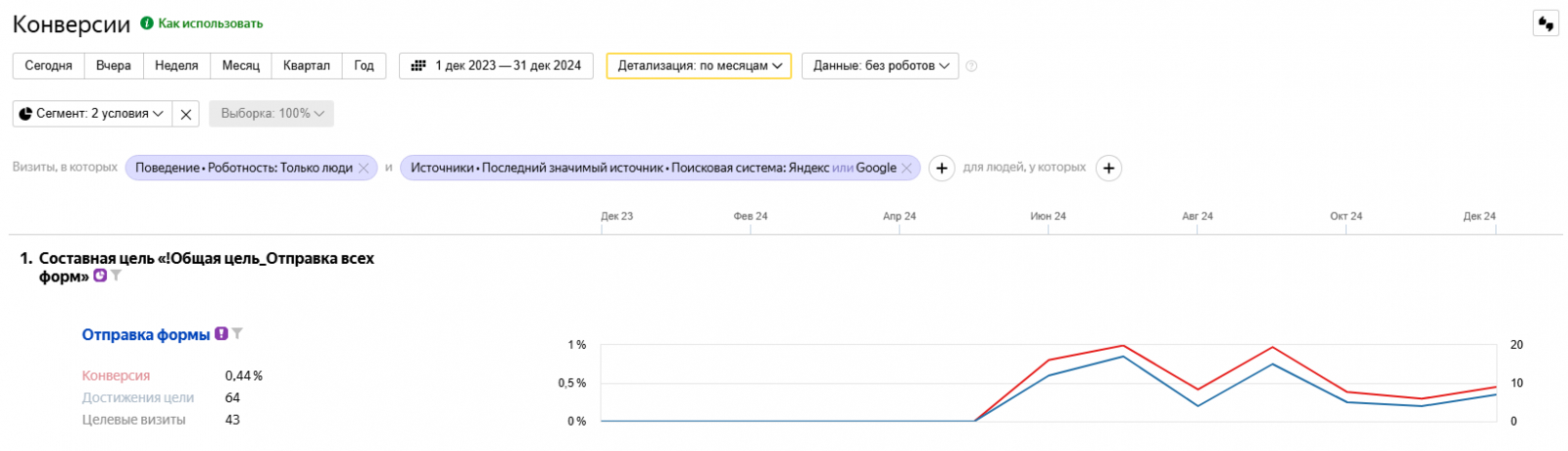Click the question mark help icon near Данные
Screen dimensions: 1568x451
pos(971,67)
